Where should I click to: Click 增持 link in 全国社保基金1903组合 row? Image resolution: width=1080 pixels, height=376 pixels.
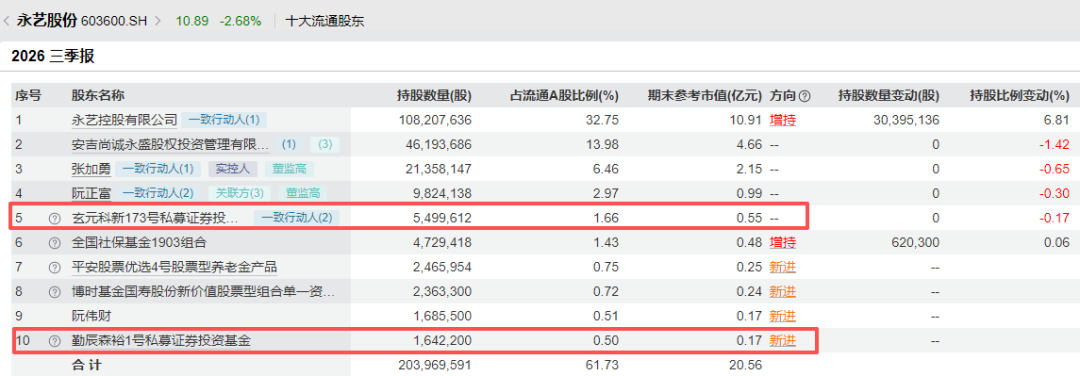click(782, 242)
